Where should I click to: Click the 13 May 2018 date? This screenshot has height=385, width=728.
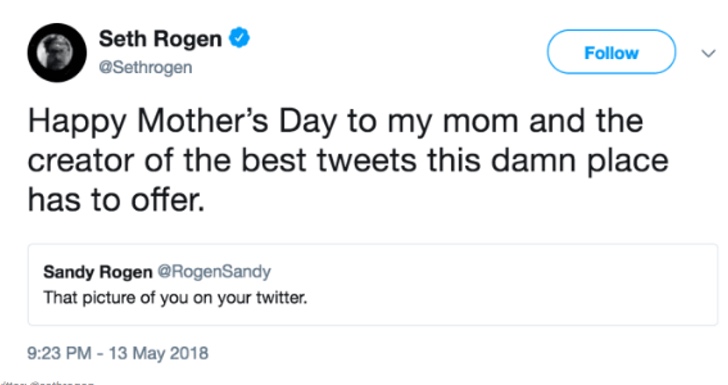pyautogui.click(x=158, y=353)
